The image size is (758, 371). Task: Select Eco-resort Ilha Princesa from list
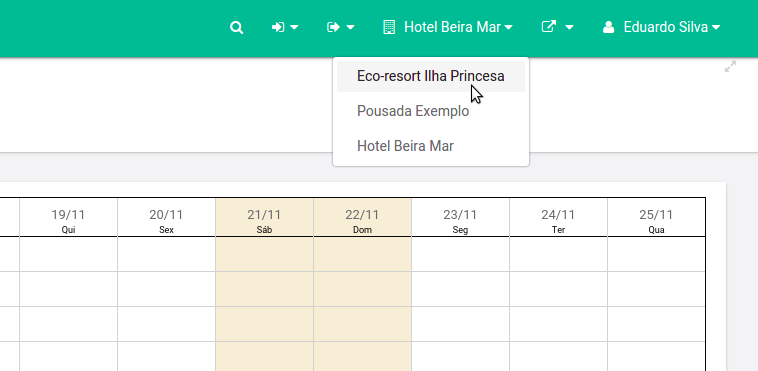431,76
